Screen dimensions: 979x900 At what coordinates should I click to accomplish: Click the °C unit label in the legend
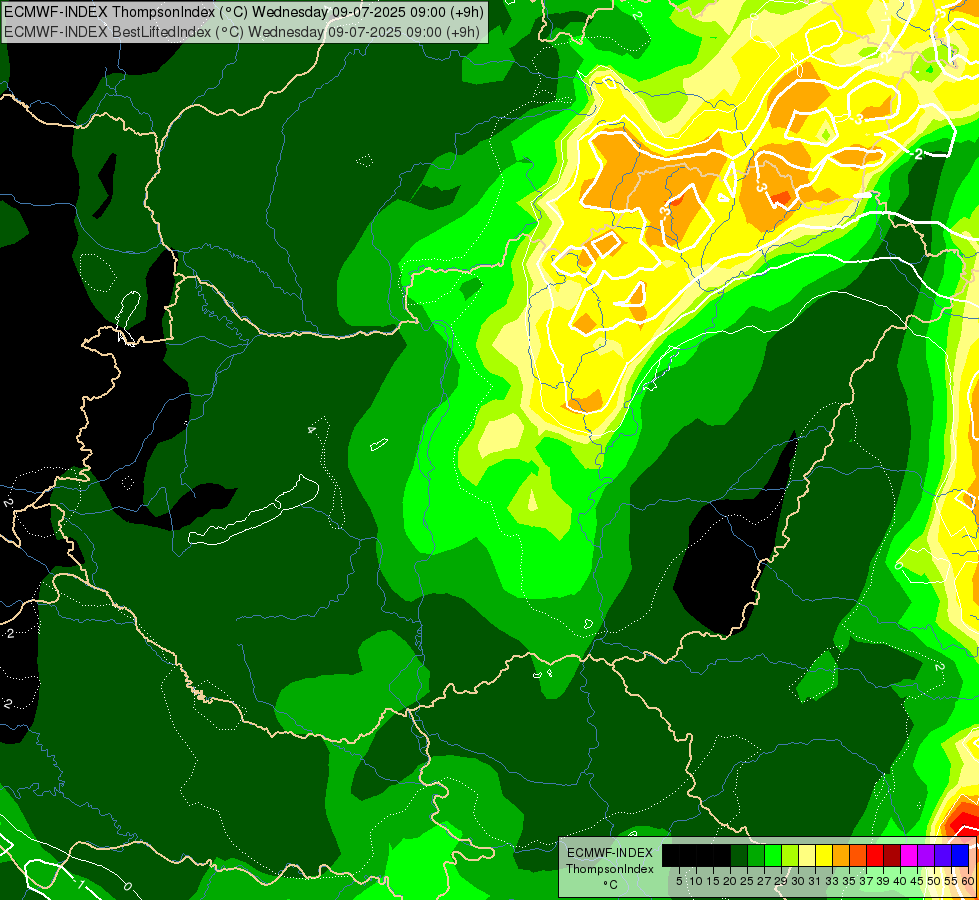tap(611, 885)
